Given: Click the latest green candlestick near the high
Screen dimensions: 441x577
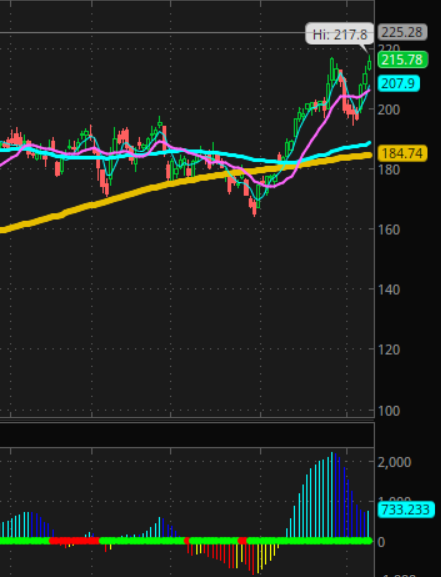Looking at the screenshot, I should pos(370,64).
